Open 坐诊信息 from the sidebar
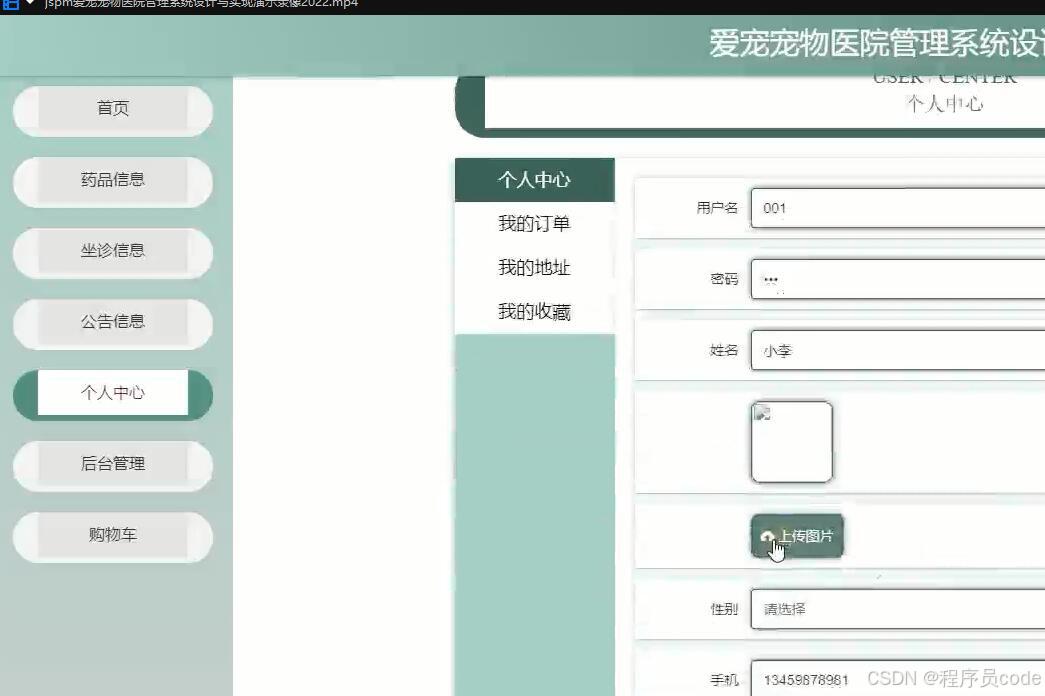 tap(112, 252)
